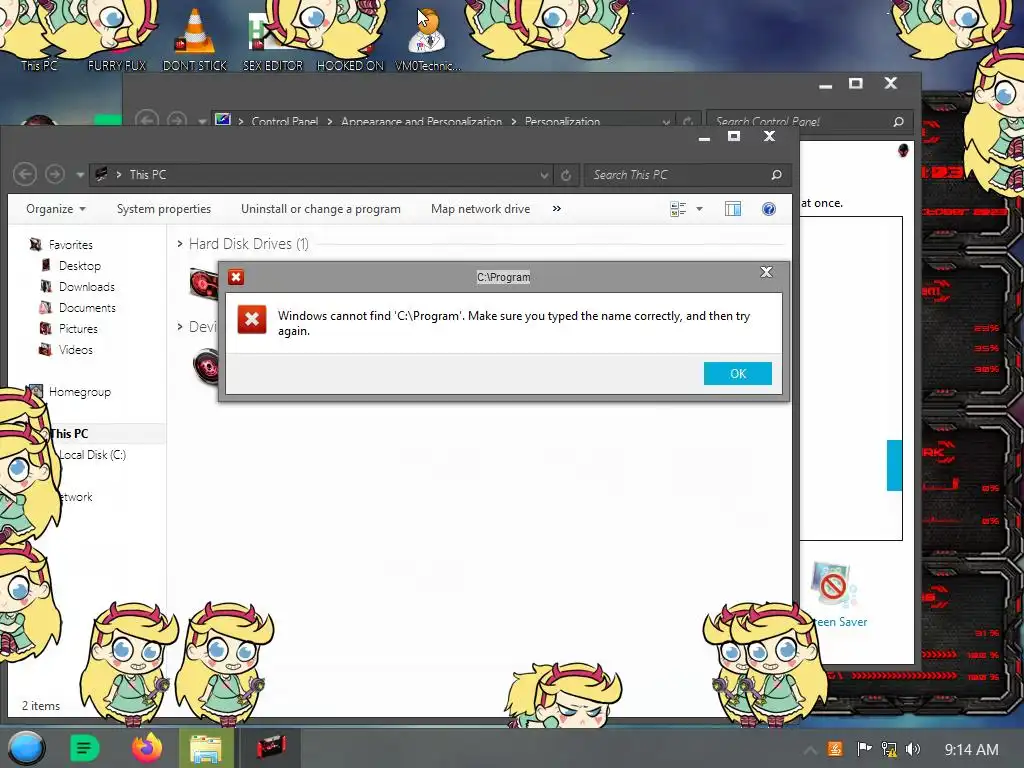Open Pictures in Favorites
Viewport: 1024px width, 768px height.
tap(78, 328)
